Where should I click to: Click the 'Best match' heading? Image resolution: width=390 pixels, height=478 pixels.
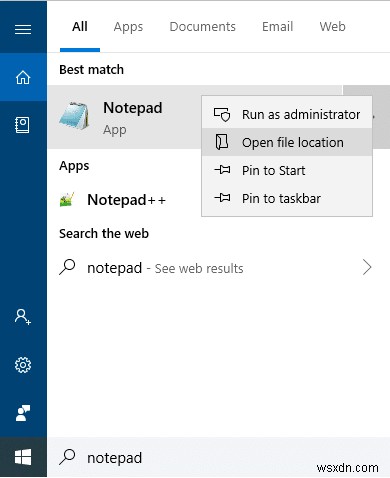(x=91, y=70)
